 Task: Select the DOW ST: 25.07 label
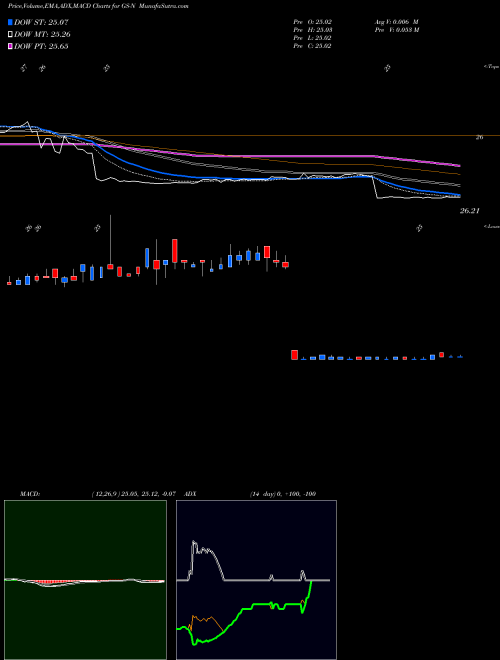(41, 22)
